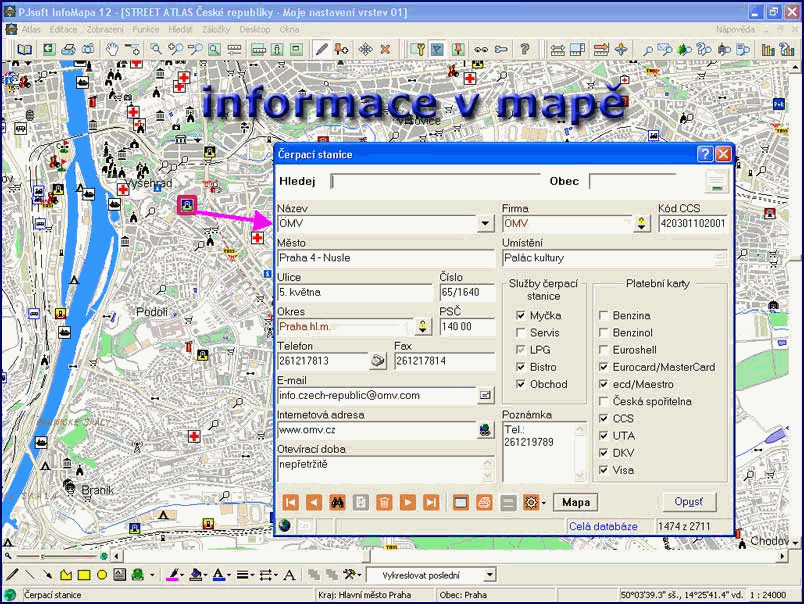Image resolution: width=804 pixels, height=604 pixels.
Task: Click the Mapa button
Action: (576, 502)
